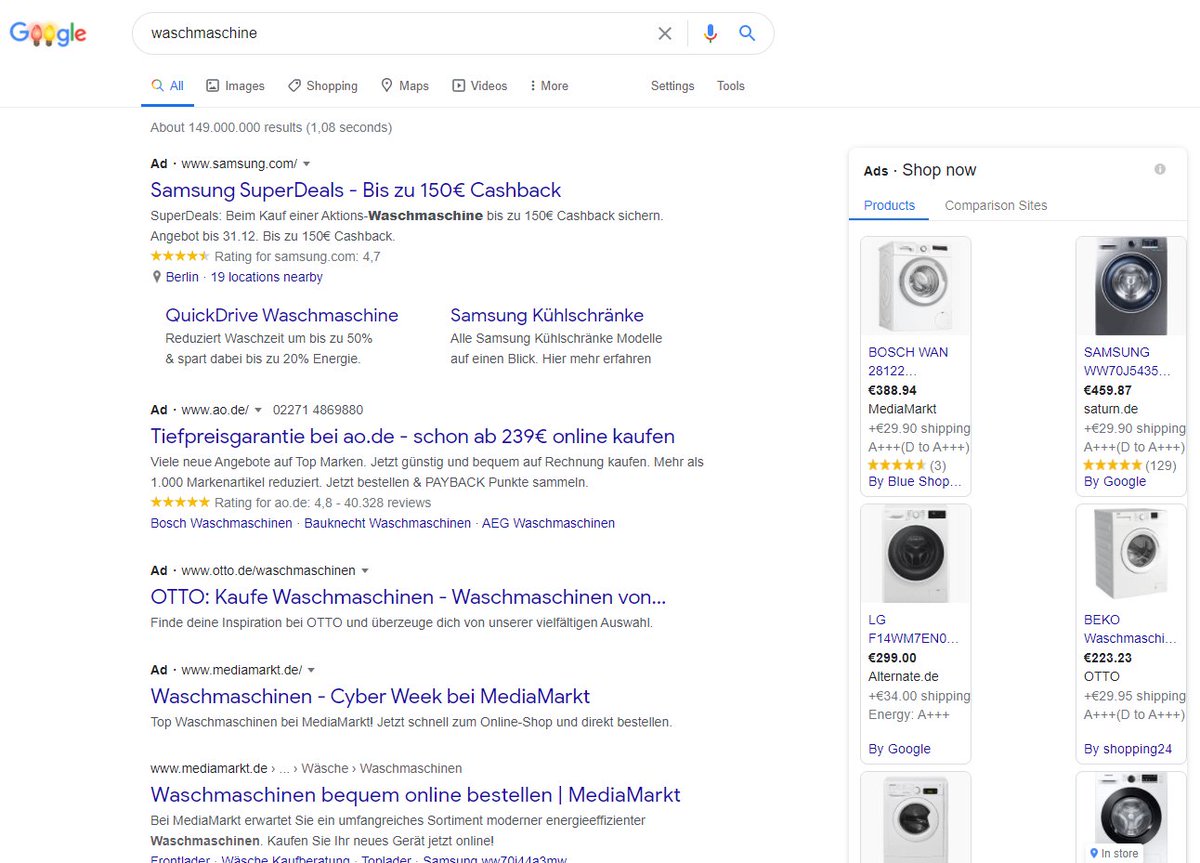The image size is (1200, 863).
Task: Click the ao.de phone number 02271 4869880
Action: 317,410
